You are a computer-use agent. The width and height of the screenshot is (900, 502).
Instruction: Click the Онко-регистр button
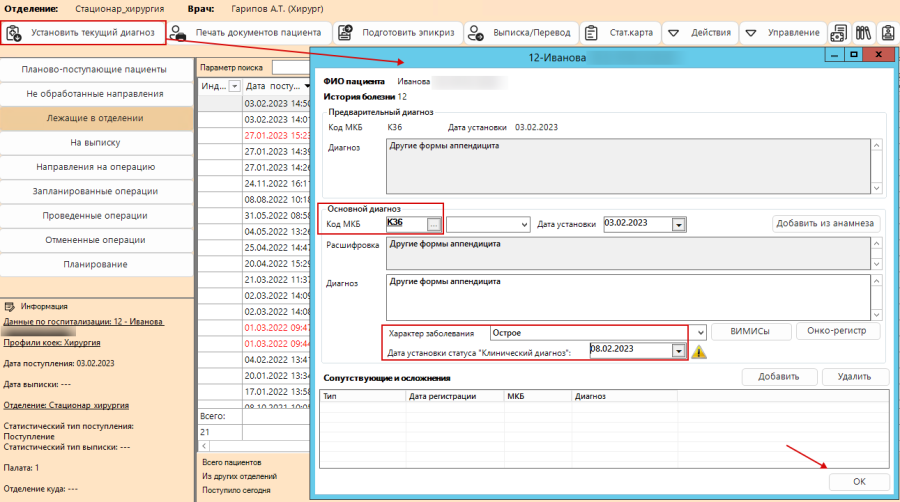pyautogui.click(x=837, y=330)
